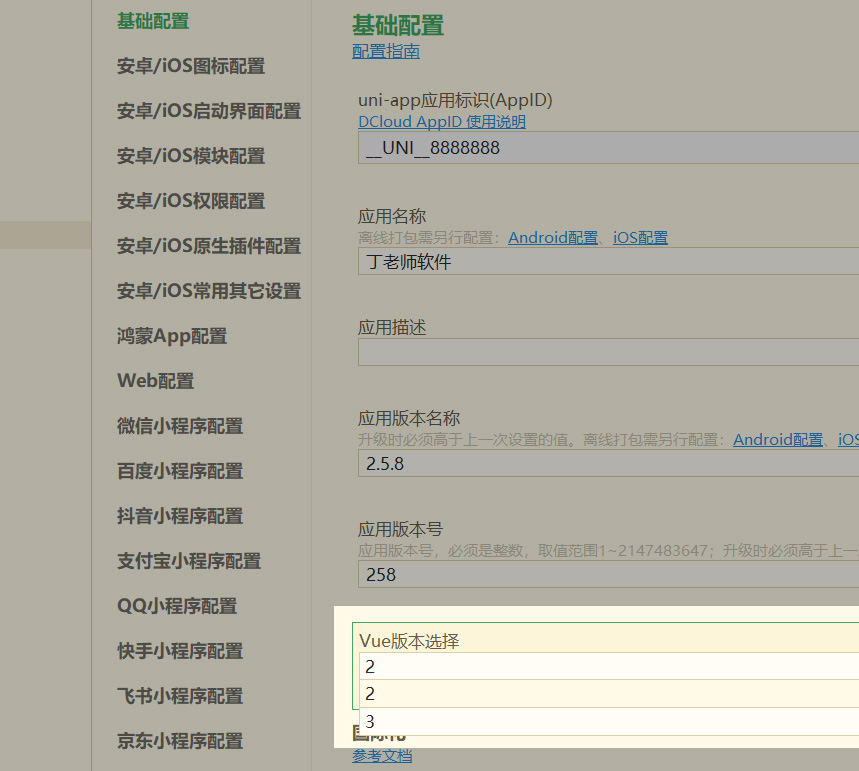The height and width of the screenshot is (771, 859).
Task: Switch to Web配置 section
Action: 155,381
